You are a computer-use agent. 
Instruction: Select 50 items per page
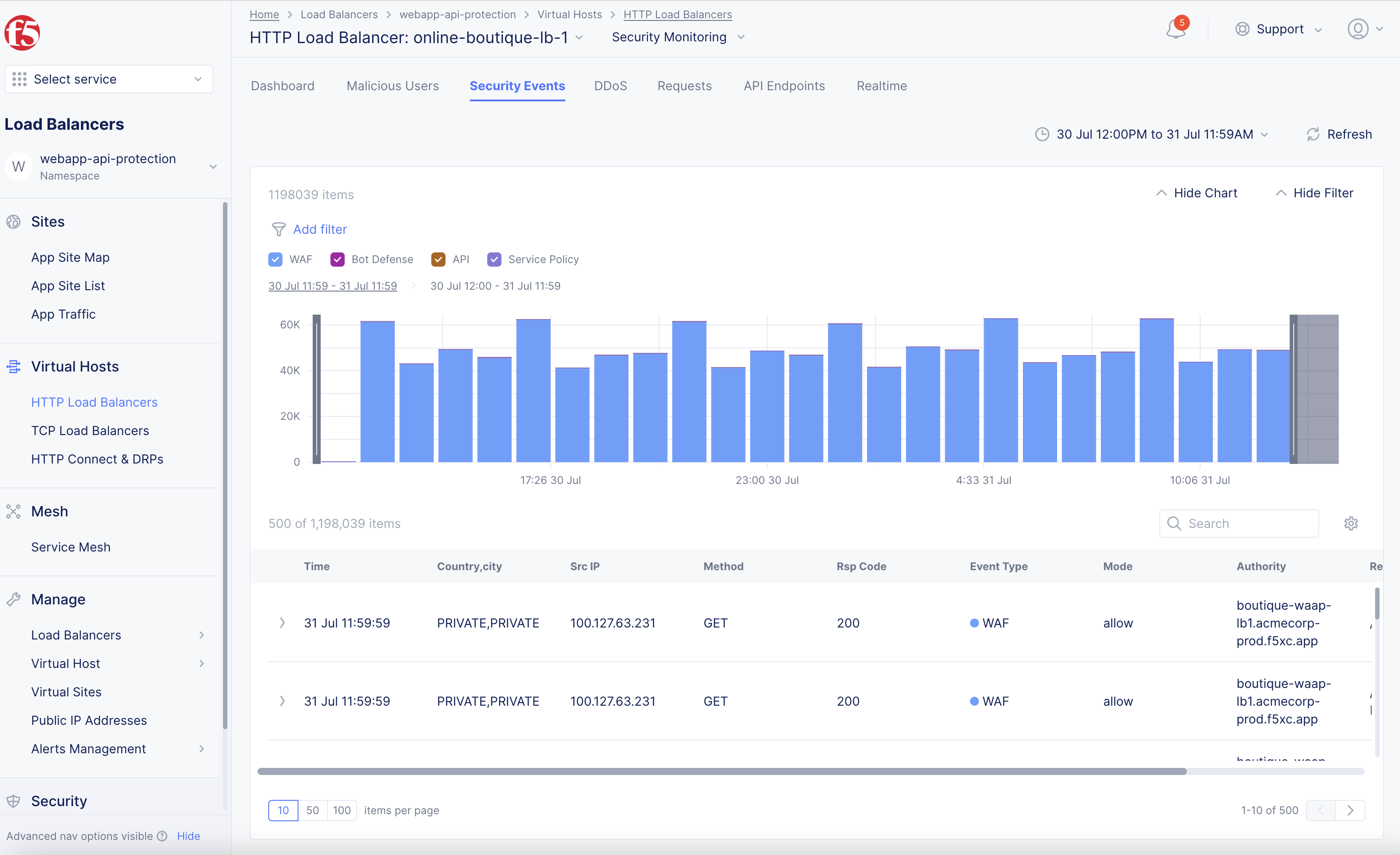(313, 810)
